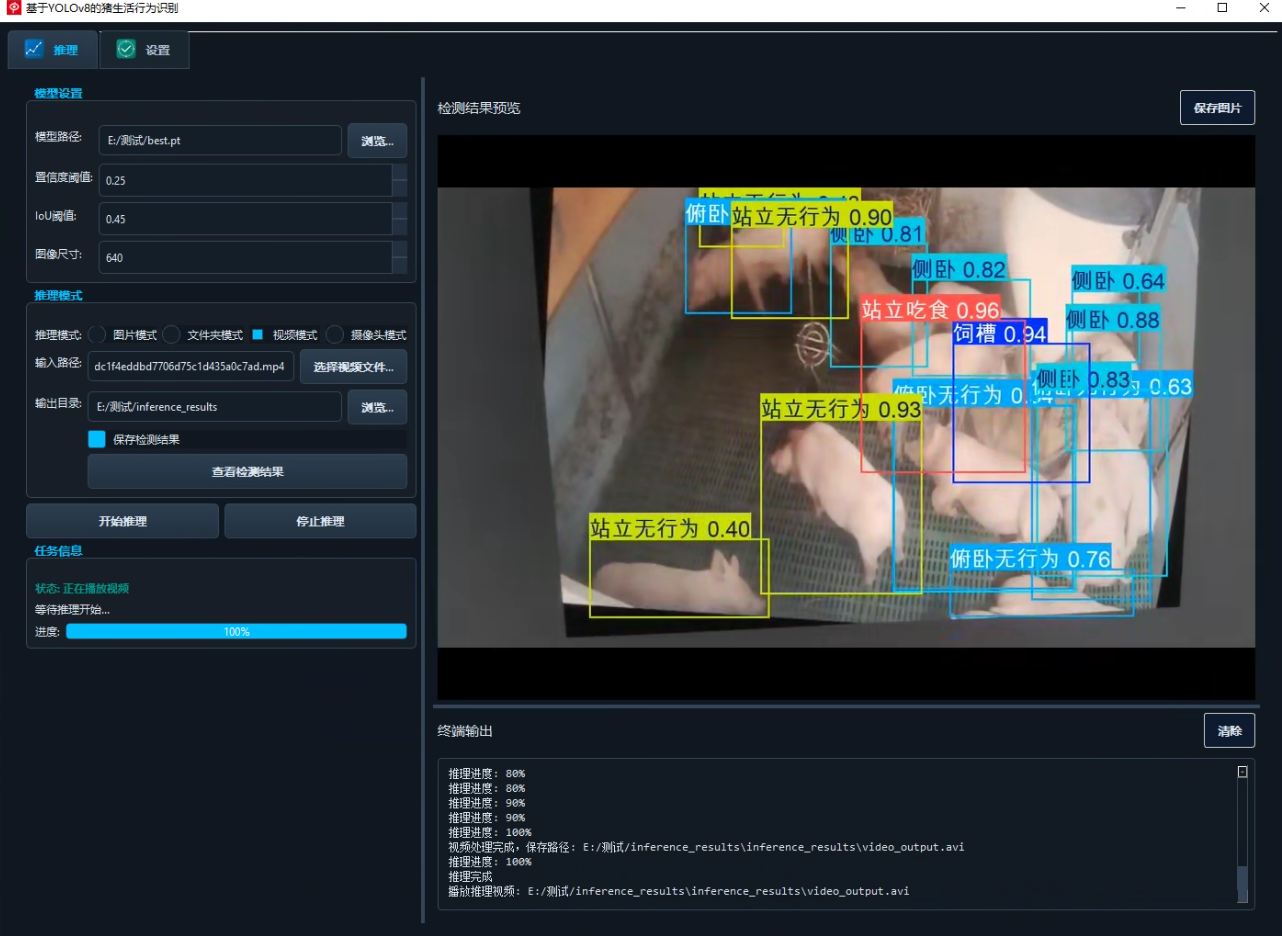Switch to the 推理 tab
This screenshot has height=936, width=1282.
click(53, 49)
